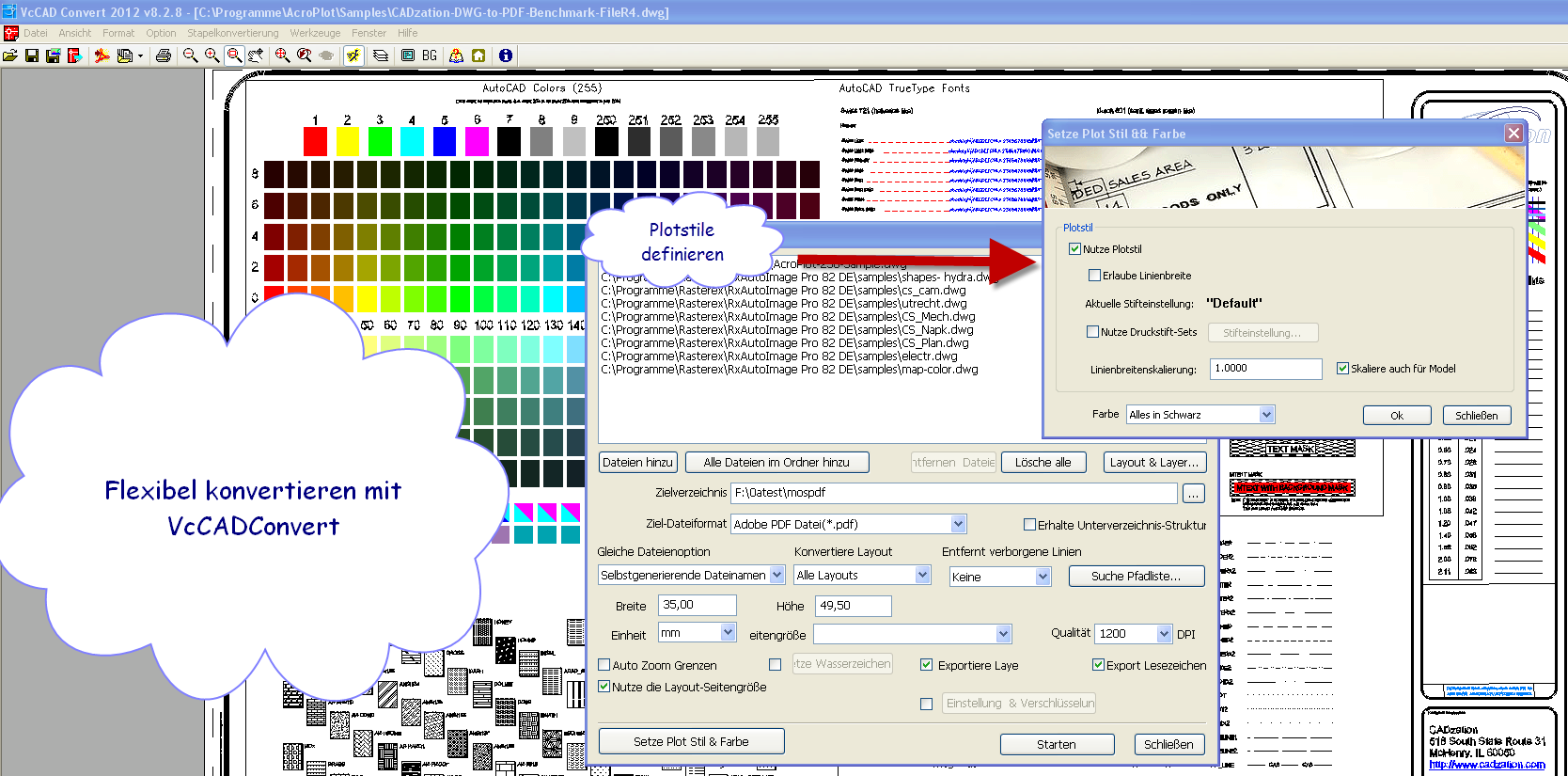
Task: Open the Farbe dropdown showing Alles in Schwarz
Action: pyautogui.click(x=1265, y=415)
